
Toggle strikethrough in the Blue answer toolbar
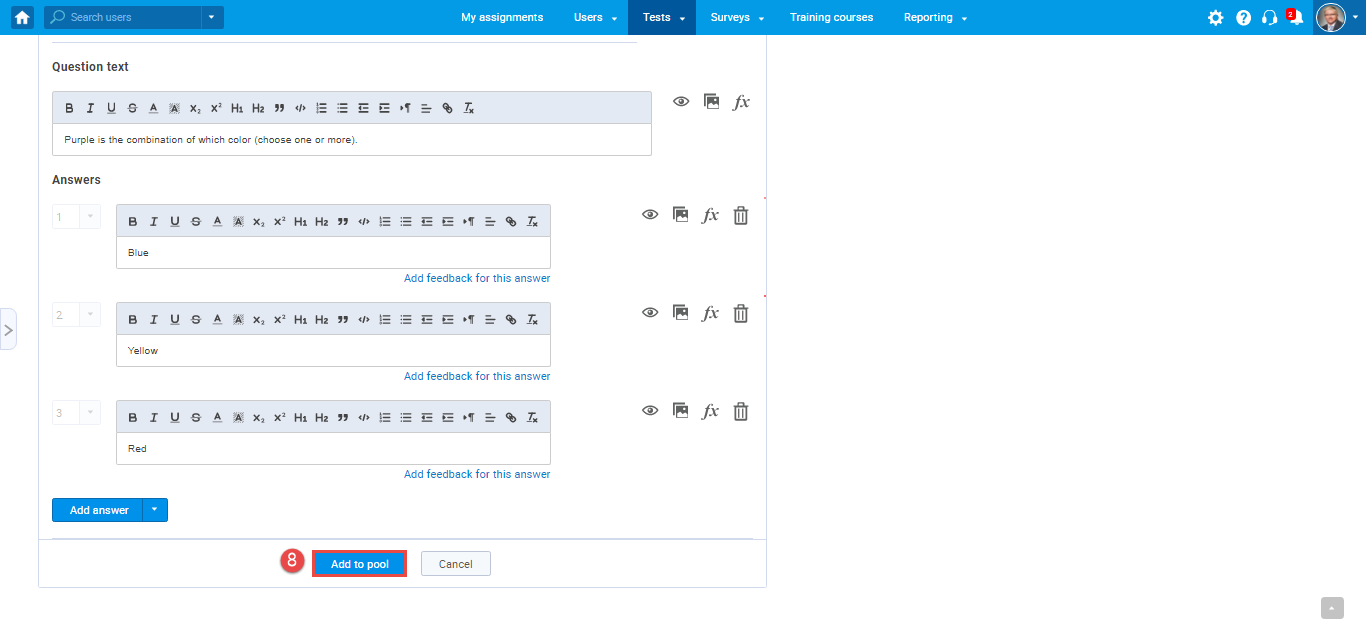(x=196, y=220)
